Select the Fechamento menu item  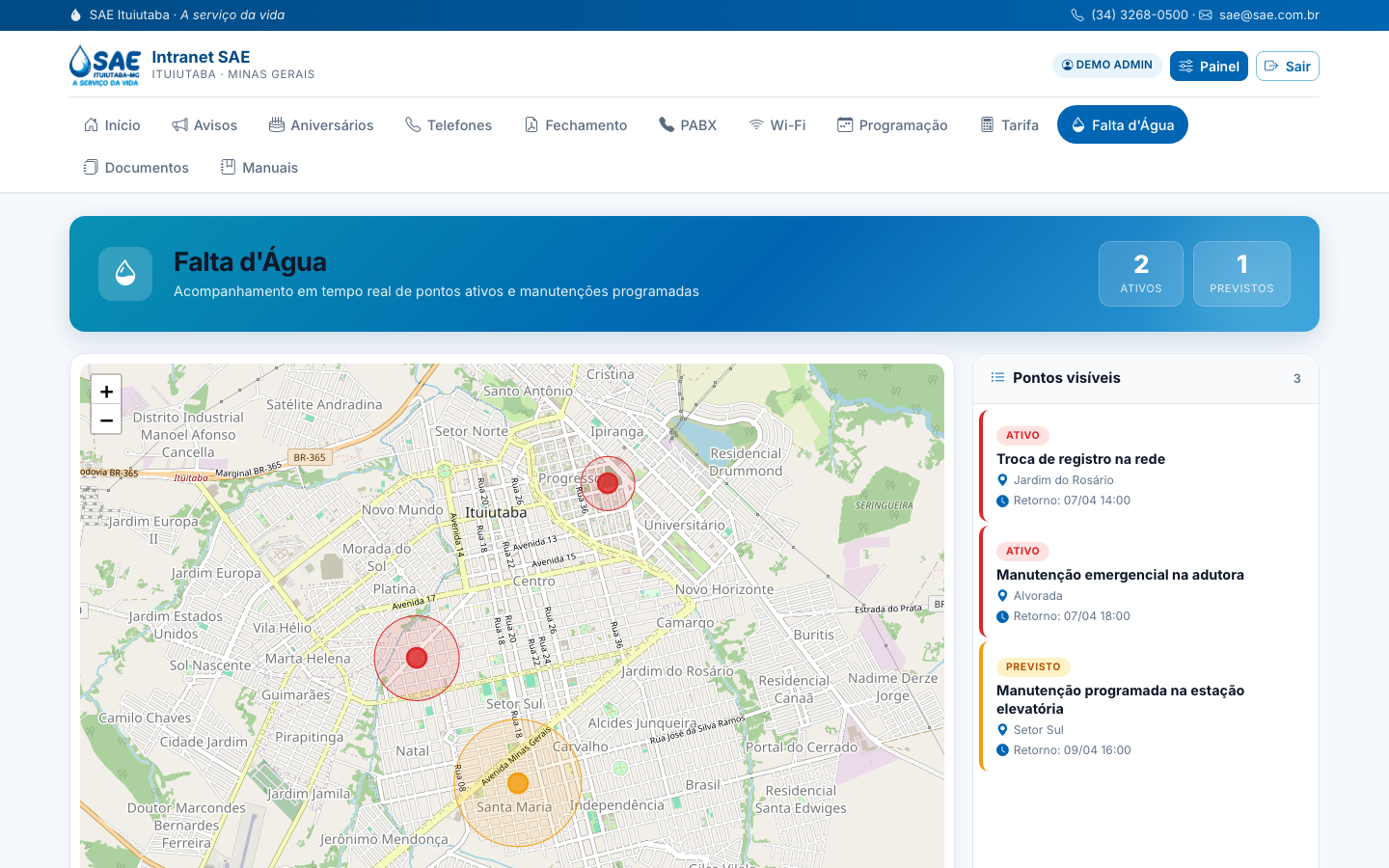(576, 124)
